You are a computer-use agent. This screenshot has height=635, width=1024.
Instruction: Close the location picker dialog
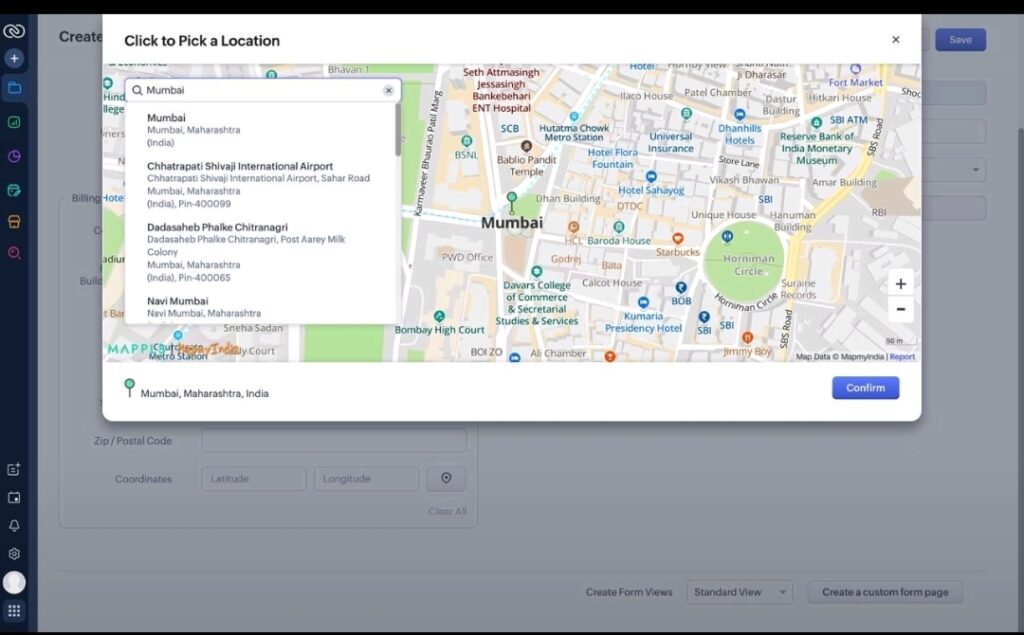[x=895, y=40]
